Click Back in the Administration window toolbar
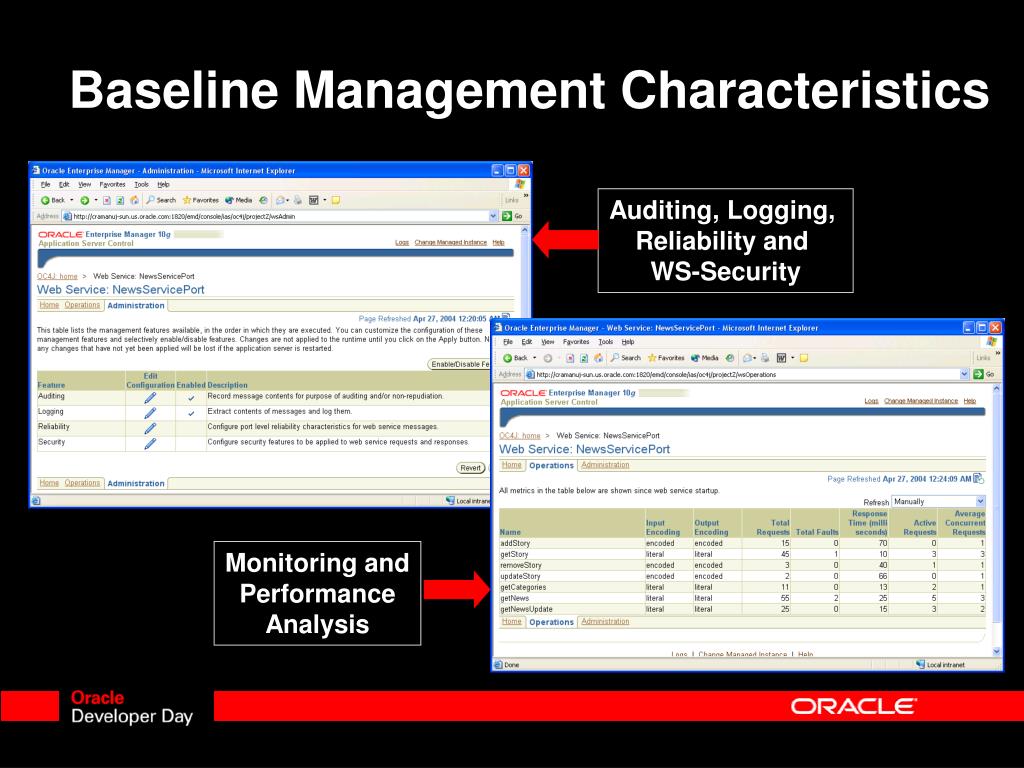 pyautogui.click(x=53, y=200)
